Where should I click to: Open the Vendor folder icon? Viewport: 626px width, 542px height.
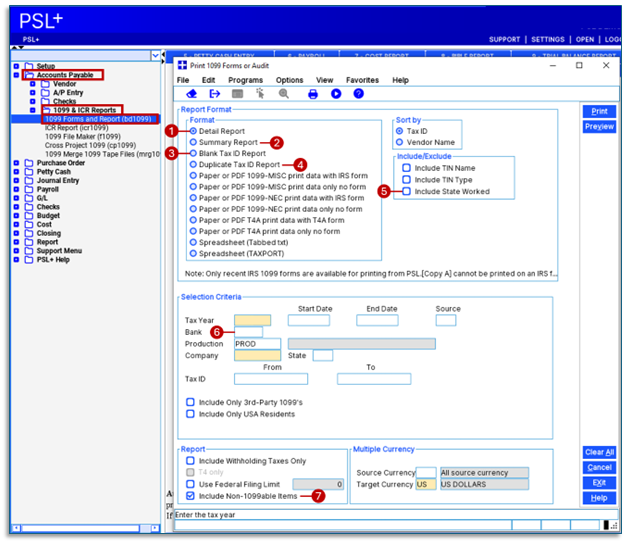(46, 84)
